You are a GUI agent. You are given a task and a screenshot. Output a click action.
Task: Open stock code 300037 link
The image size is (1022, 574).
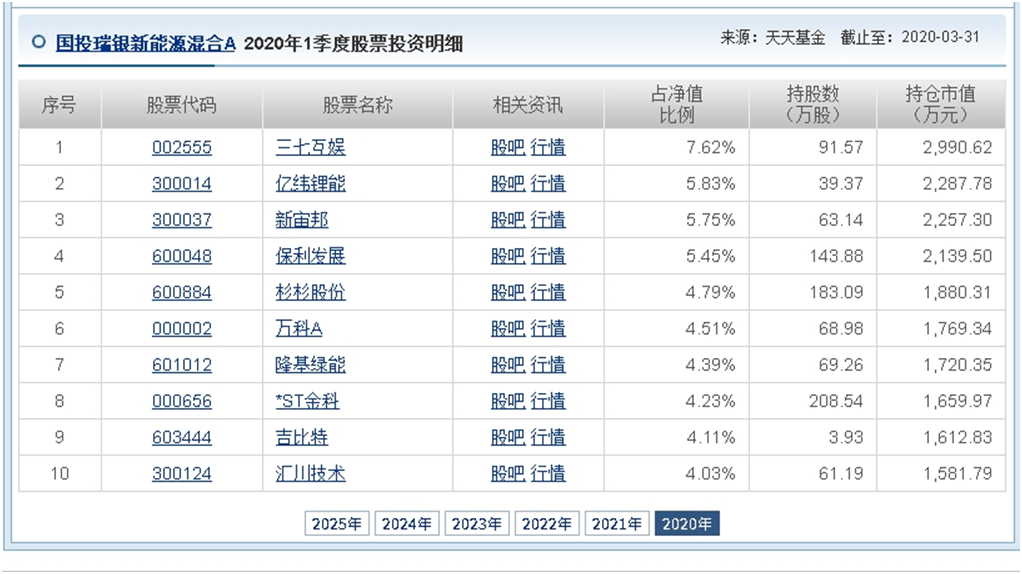(182, 220)
